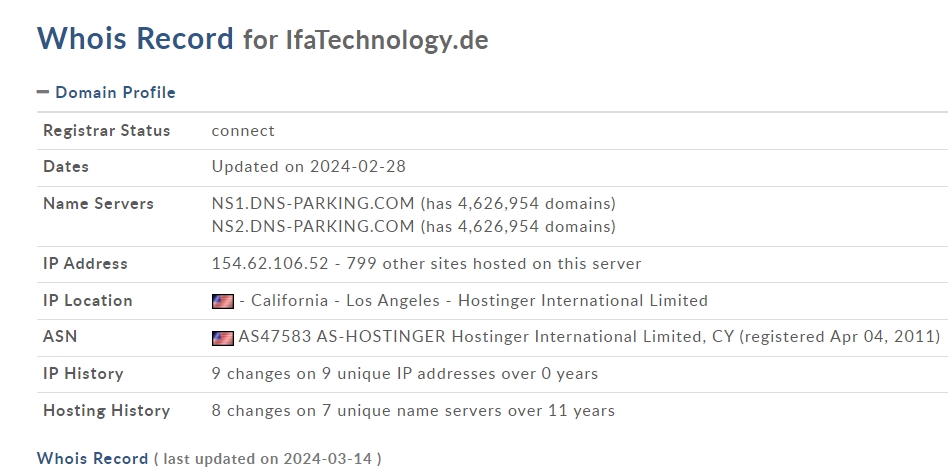The height and width of the screenshot is (476, 948).
Task: Click the second 4,626,954 domains count
Action: pyautogui.click(x=518, y=226)
